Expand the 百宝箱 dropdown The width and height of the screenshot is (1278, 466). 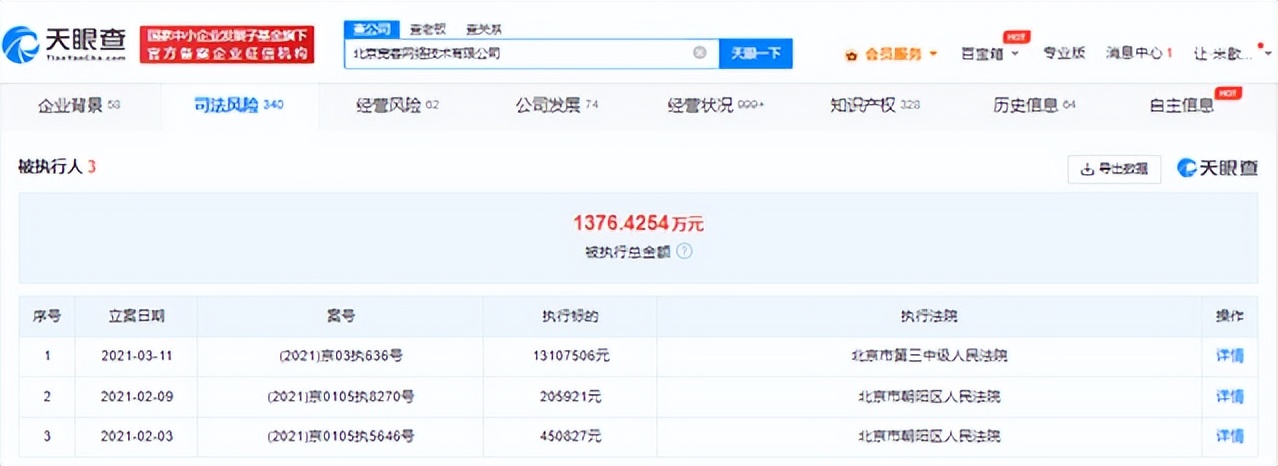pyautogui.click(x=990, y=54)
